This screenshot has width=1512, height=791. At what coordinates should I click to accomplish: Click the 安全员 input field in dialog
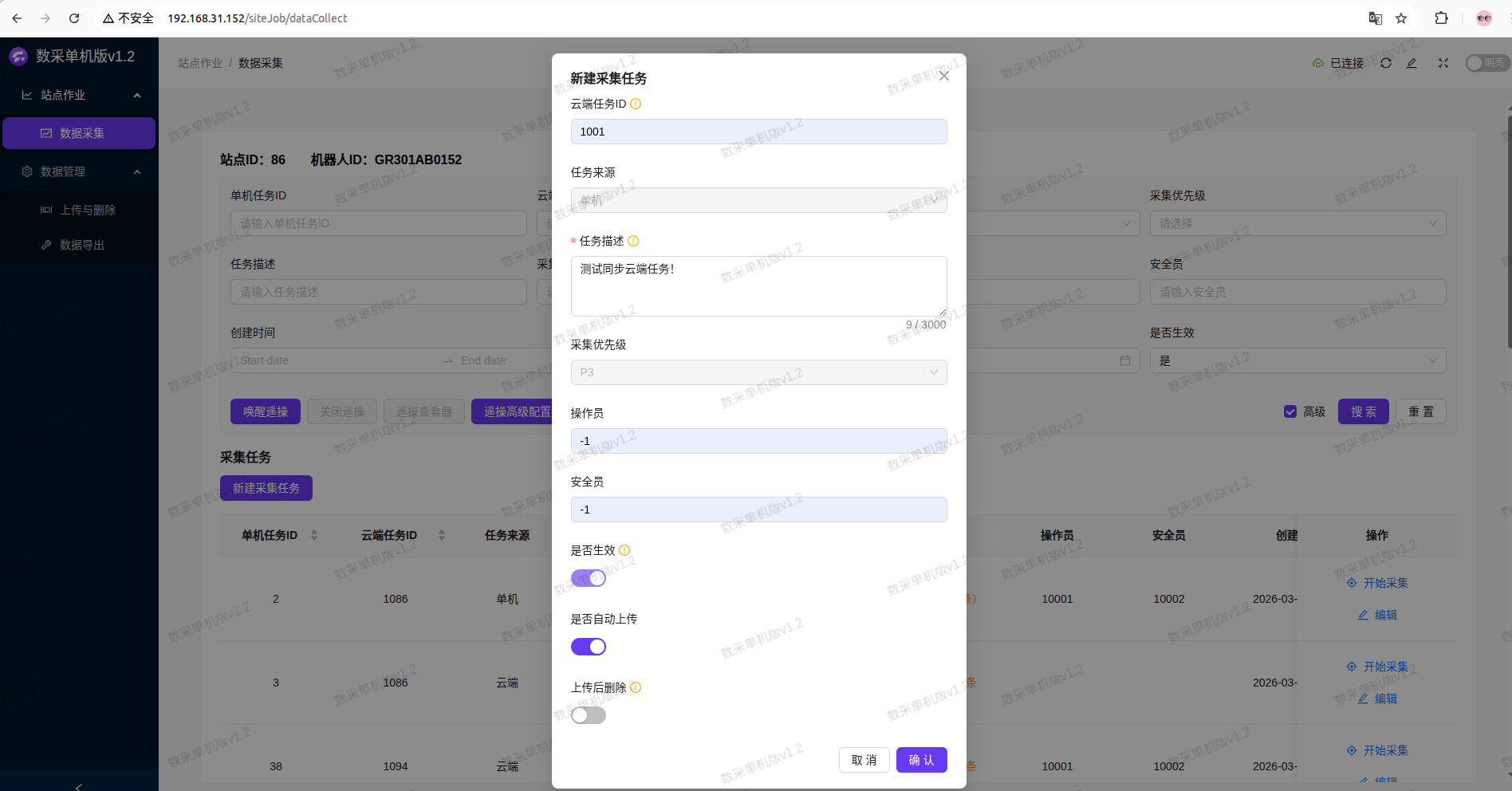758,510
